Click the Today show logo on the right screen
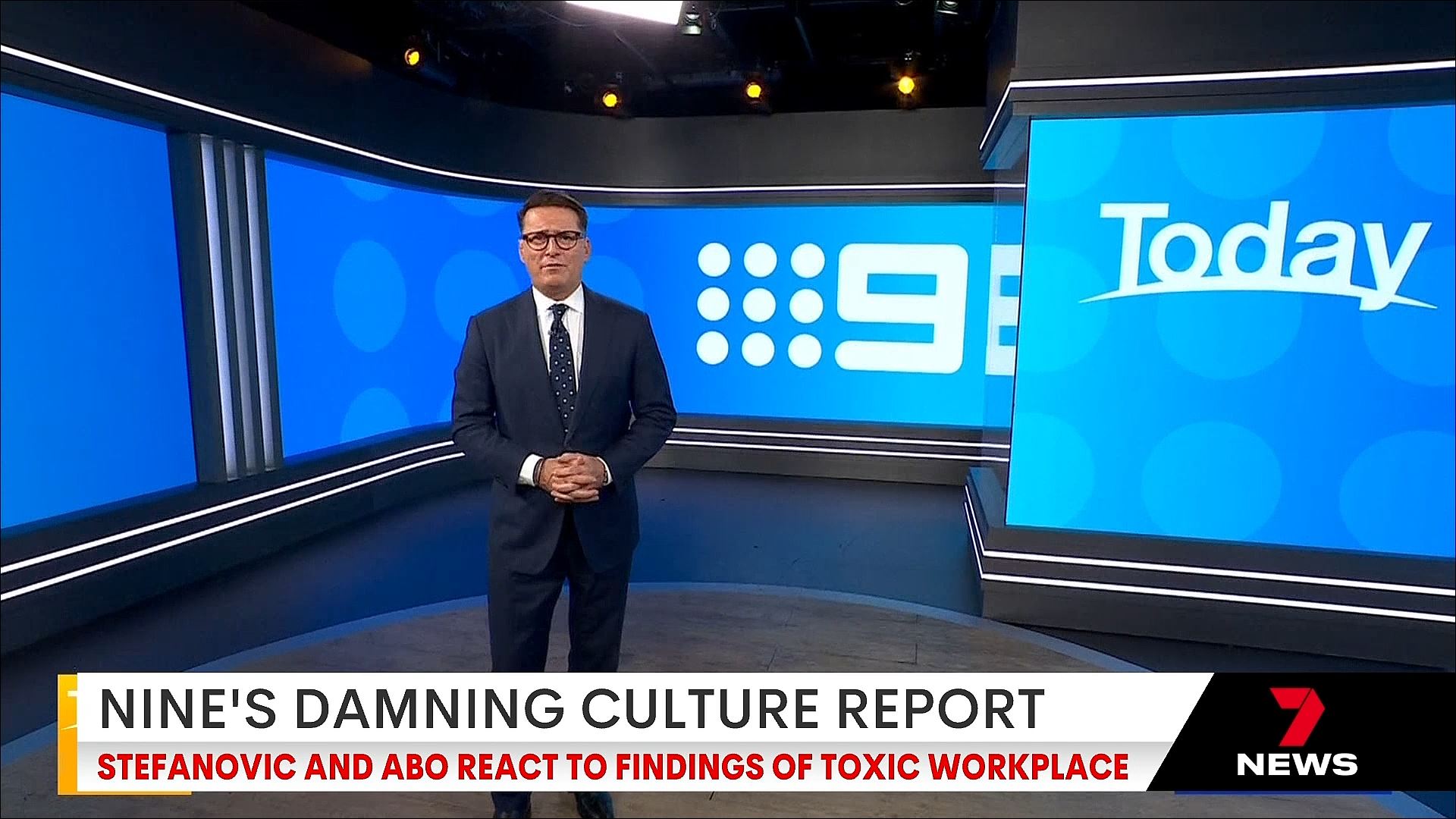 tap(1259, 255)
